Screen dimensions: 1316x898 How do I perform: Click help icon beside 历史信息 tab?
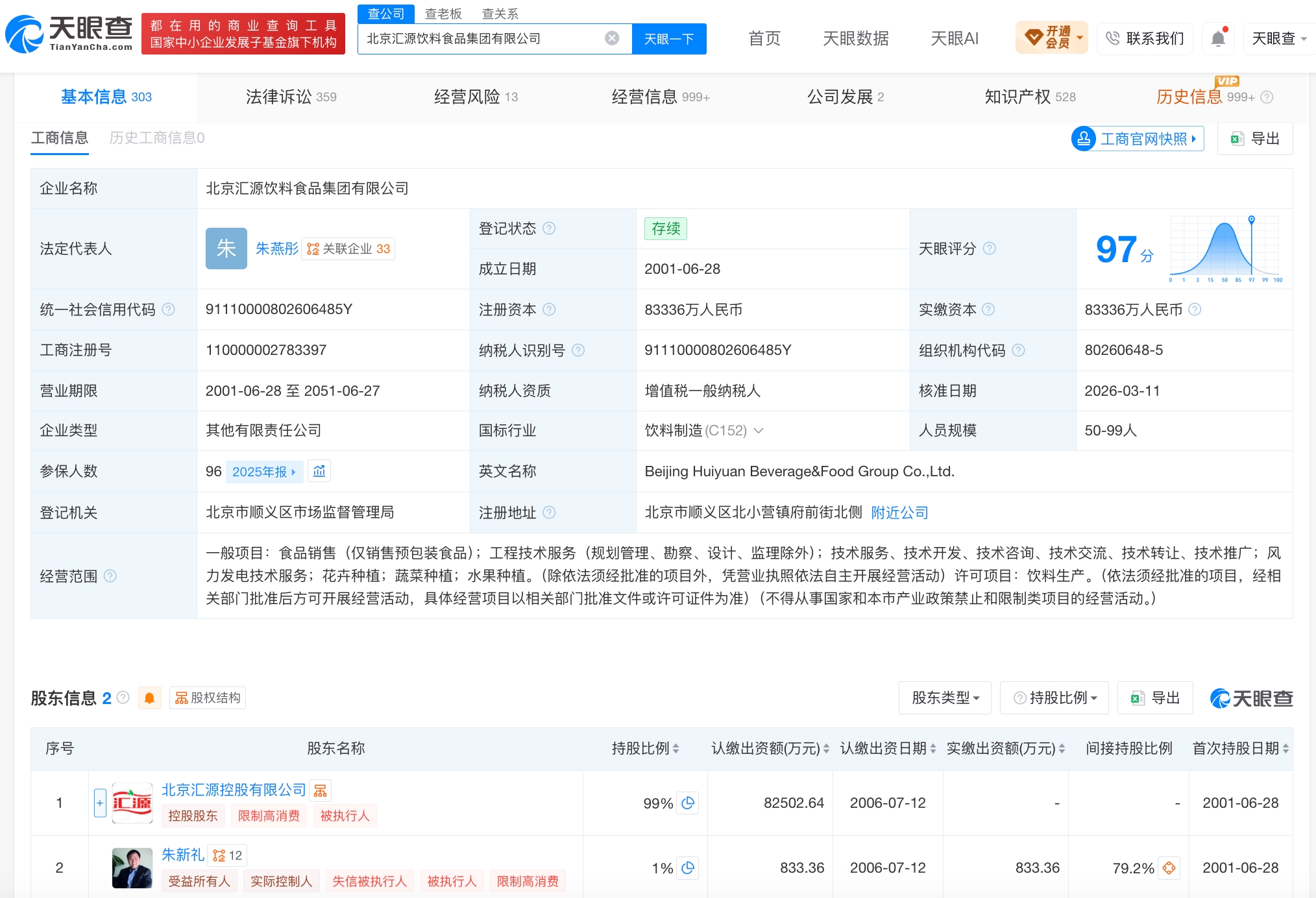point(1267,97)
